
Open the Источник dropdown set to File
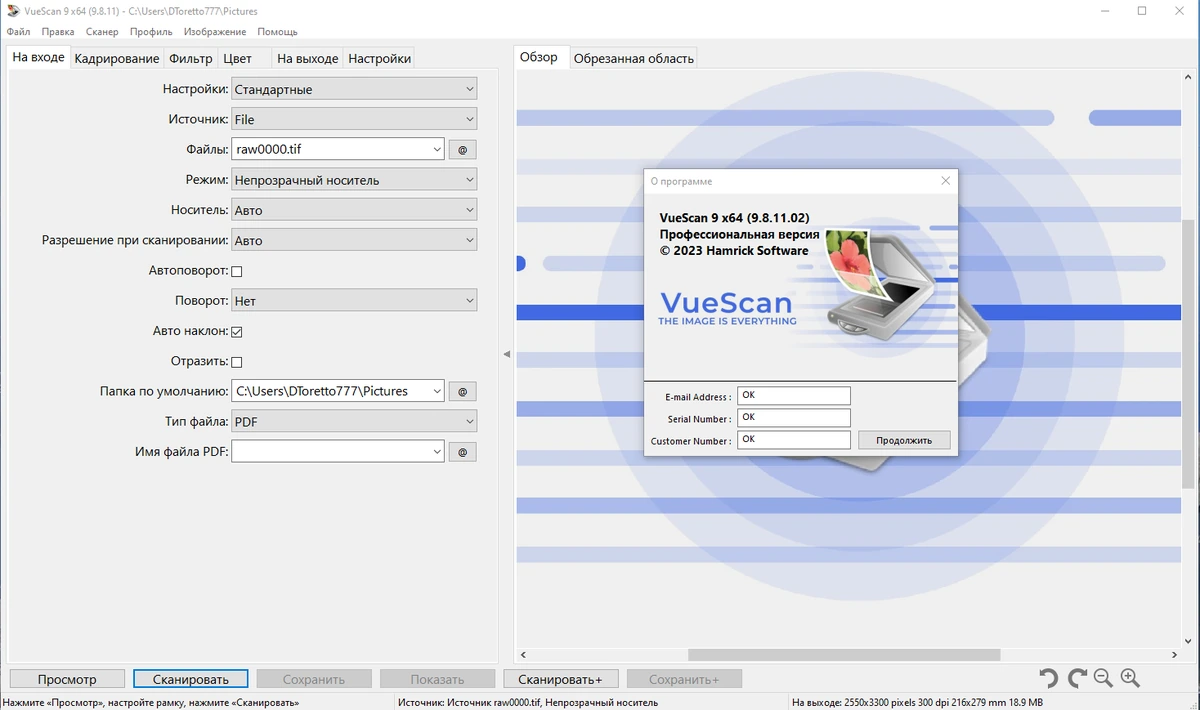pyautogui.click(x=354, y=119)
